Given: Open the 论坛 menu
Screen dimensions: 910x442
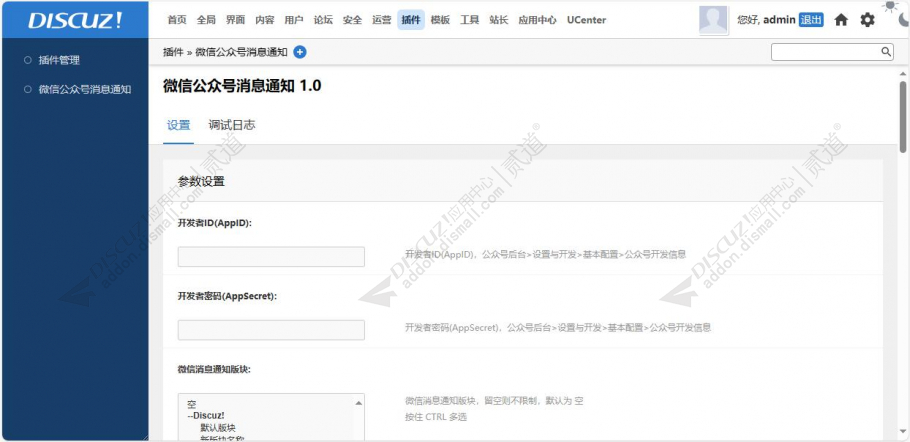Looking at the screenshot, I should click(x=323, y=20).
